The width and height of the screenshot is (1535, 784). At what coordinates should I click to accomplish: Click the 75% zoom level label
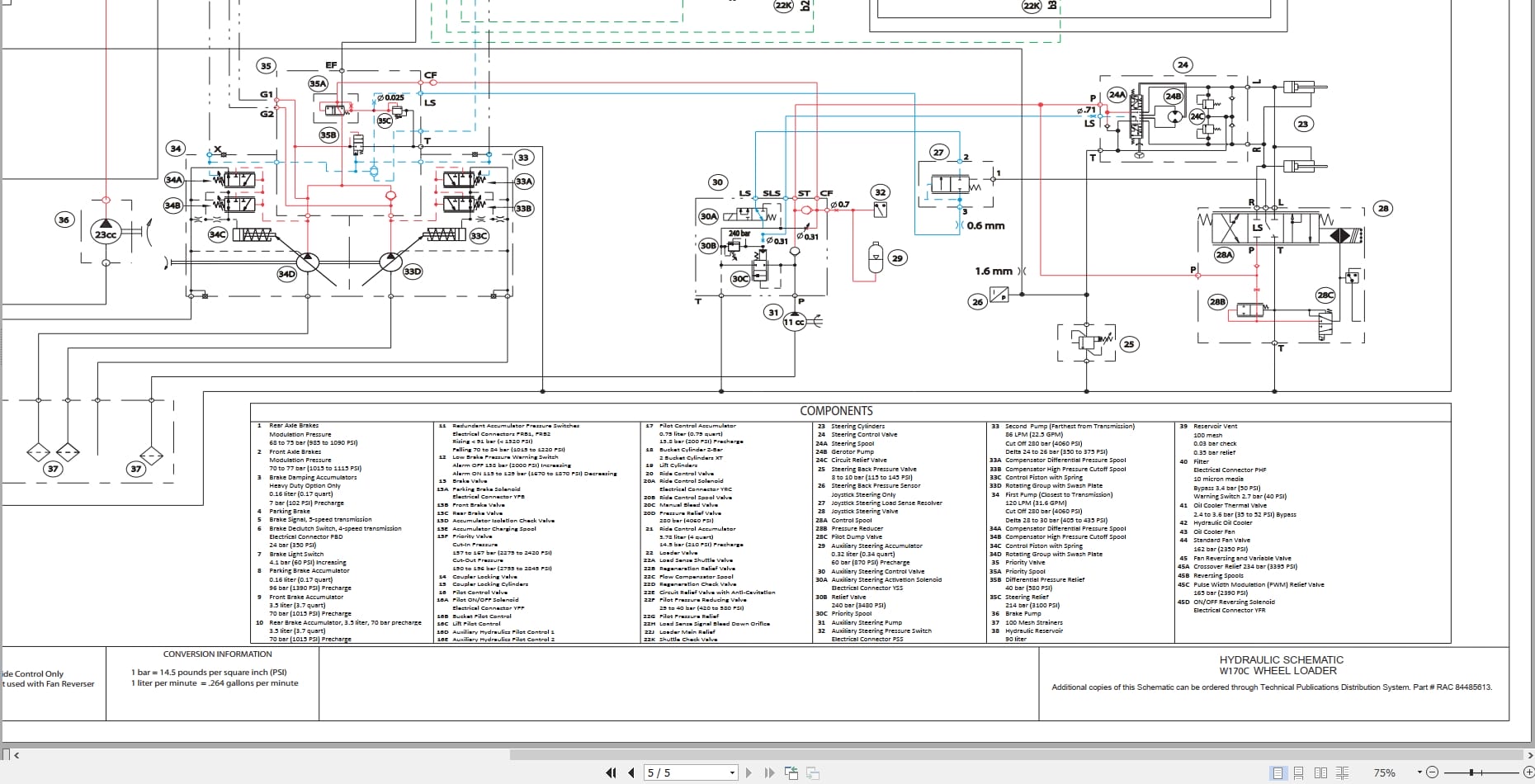1385,772
